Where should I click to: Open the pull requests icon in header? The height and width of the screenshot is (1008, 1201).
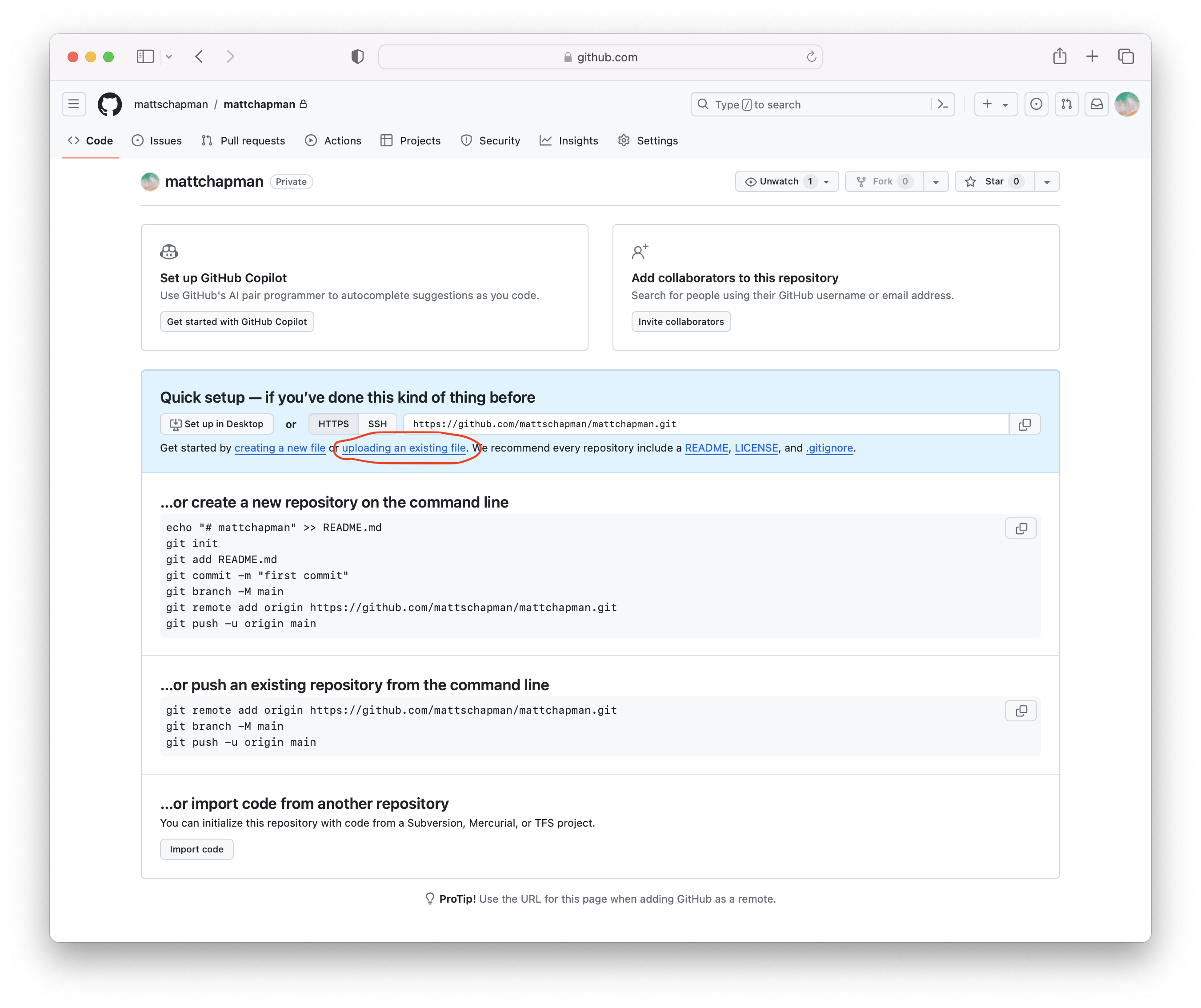click(1066, 104)
